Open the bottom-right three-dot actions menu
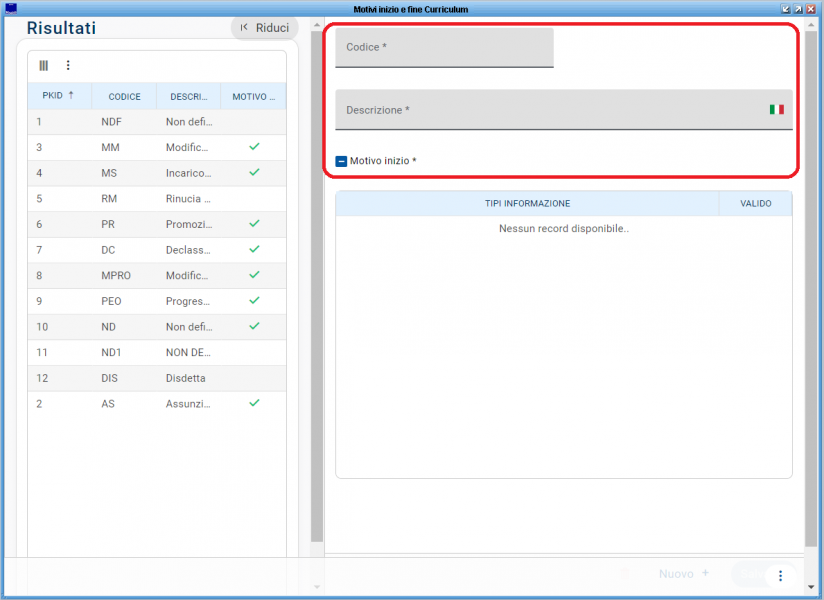Image resolution: width=824 pixels, height=600 pixels. coord(780,576)
